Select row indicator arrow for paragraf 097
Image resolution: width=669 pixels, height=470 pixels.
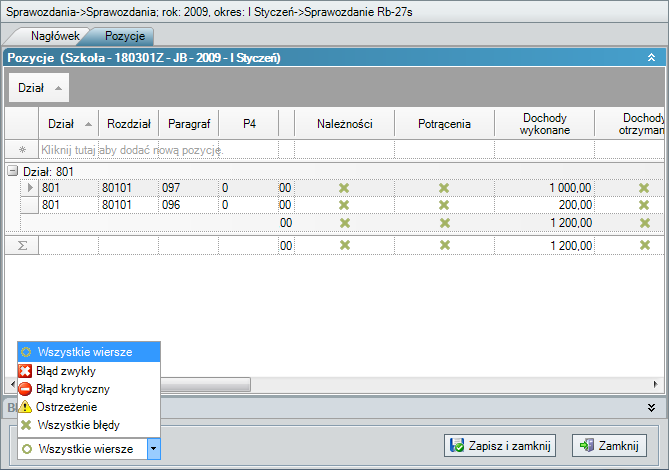click(30, 188)
